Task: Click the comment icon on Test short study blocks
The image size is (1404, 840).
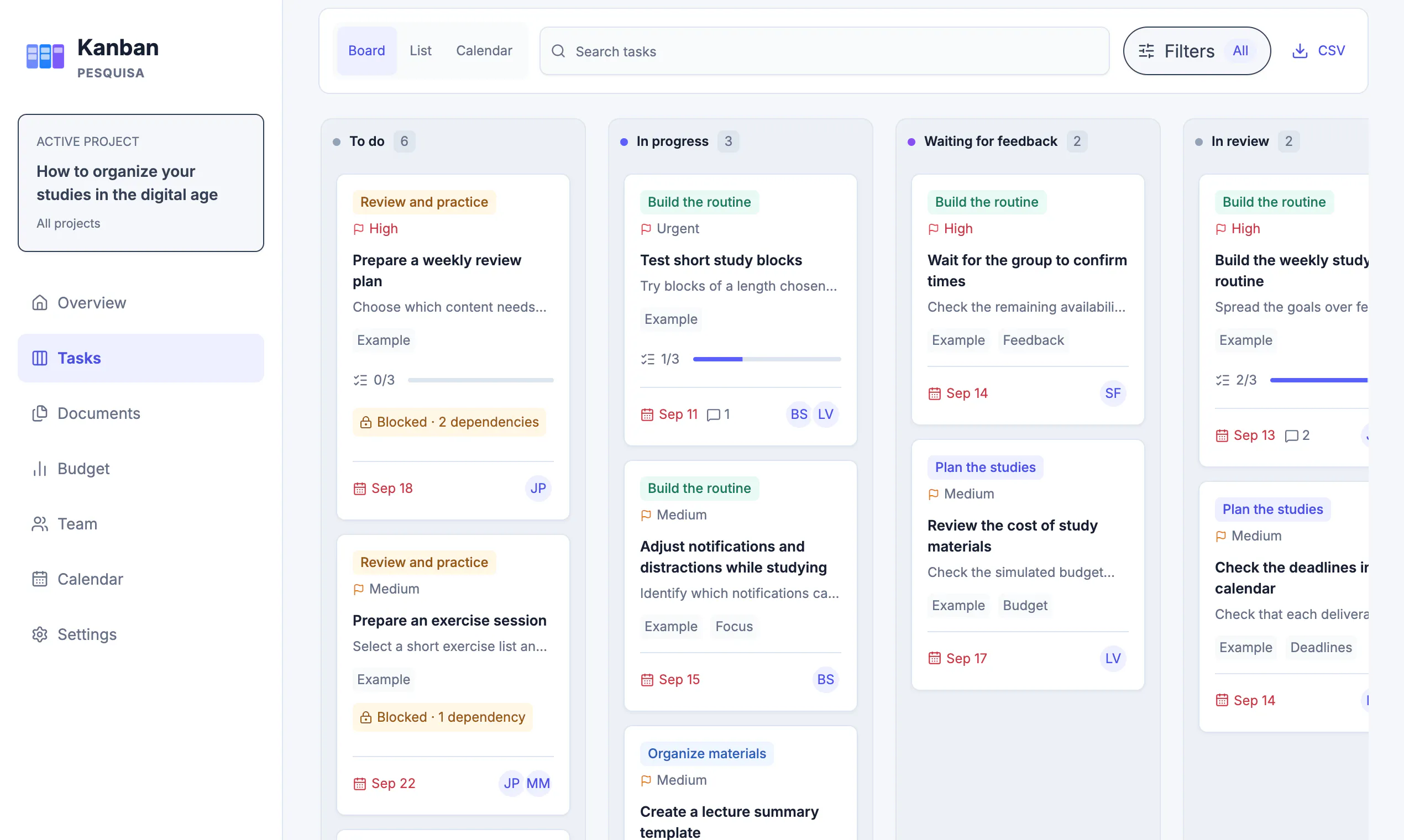Action: tap(713, 415)
